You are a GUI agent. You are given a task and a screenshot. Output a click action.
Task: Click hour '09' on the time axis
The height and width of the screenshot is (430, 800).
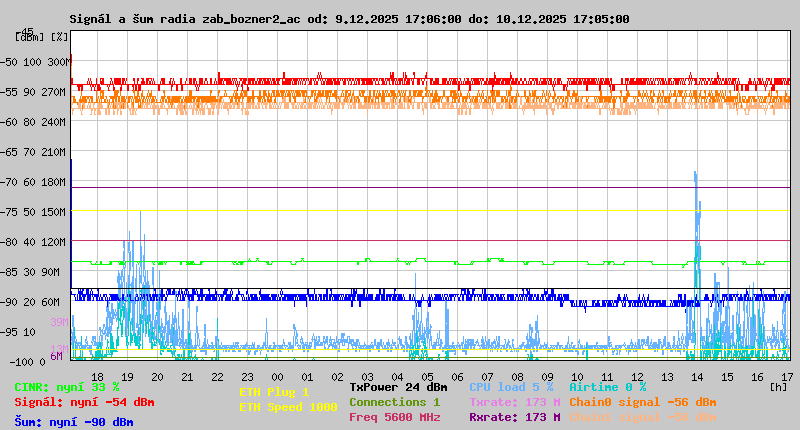tap(547, 377)
